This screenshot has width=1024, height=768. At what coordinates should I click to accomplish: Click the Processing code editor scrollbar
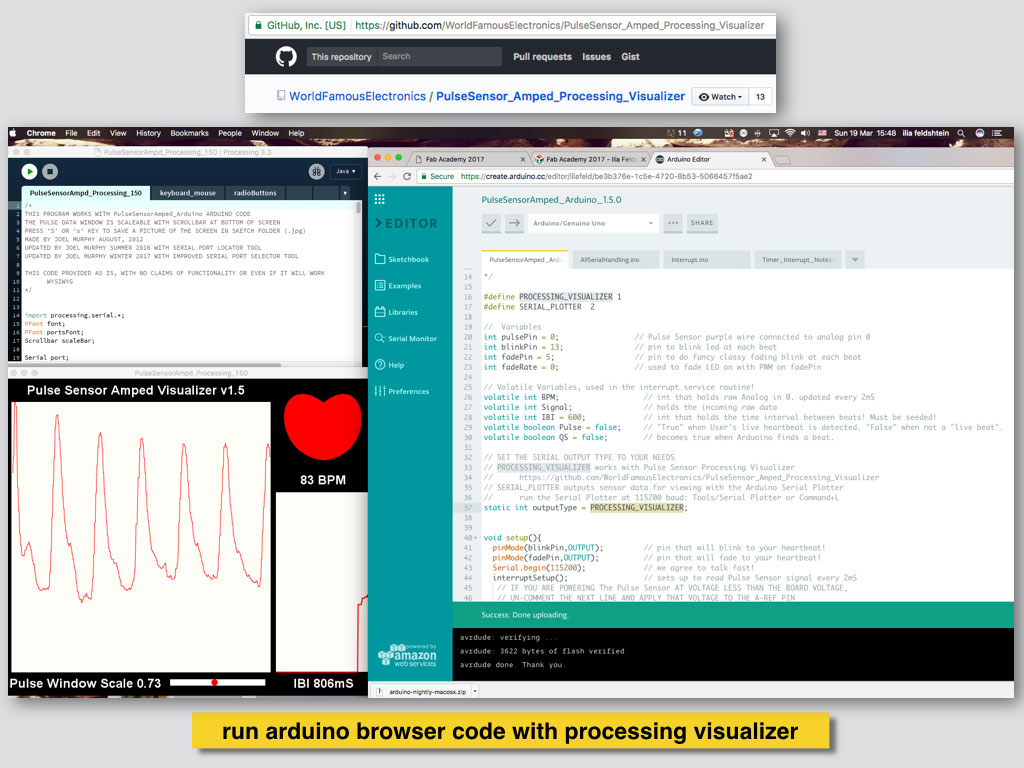click(358, 208)
